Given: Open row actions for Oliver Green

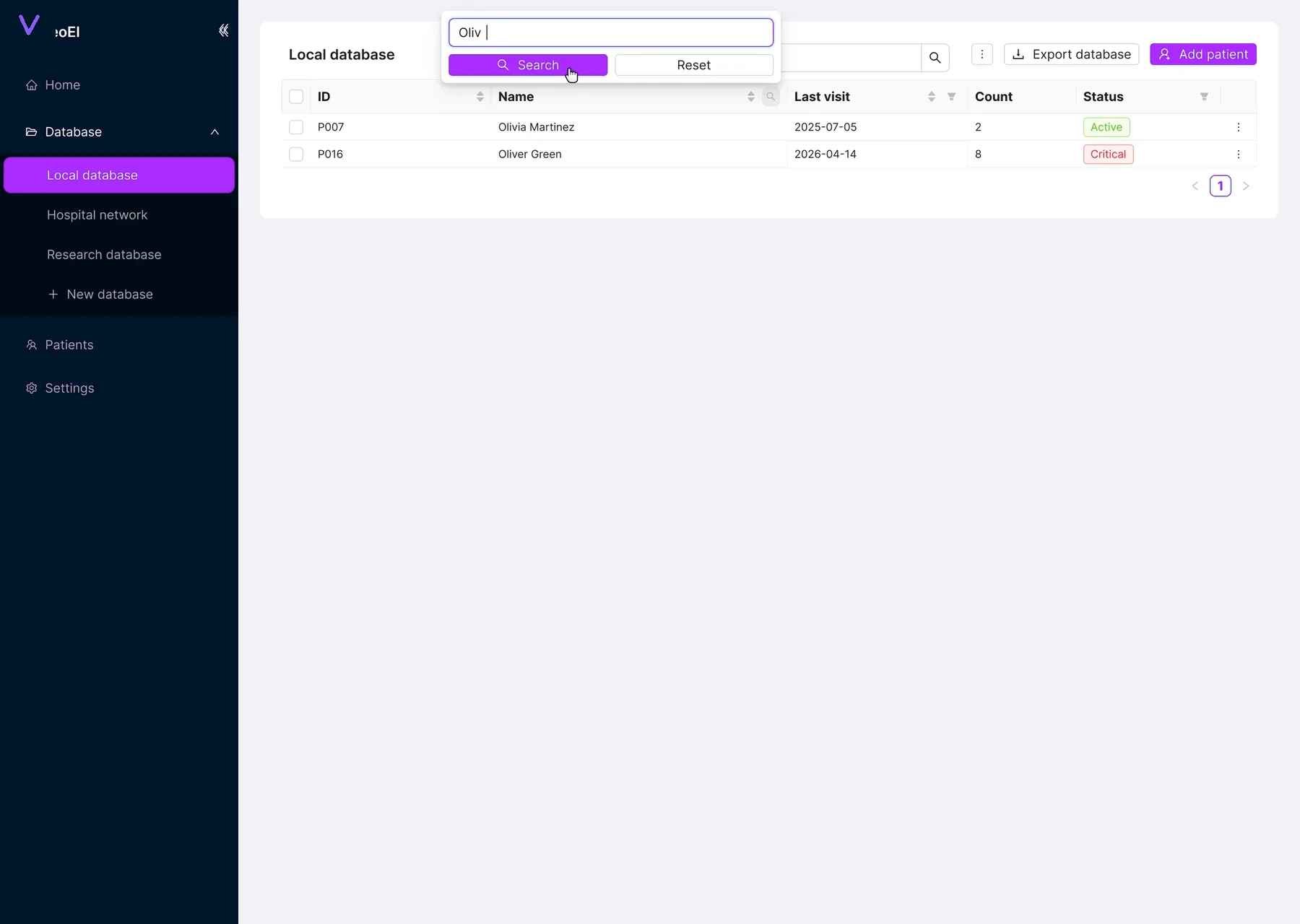Looking at the screenshot, I should point(1239,154).
